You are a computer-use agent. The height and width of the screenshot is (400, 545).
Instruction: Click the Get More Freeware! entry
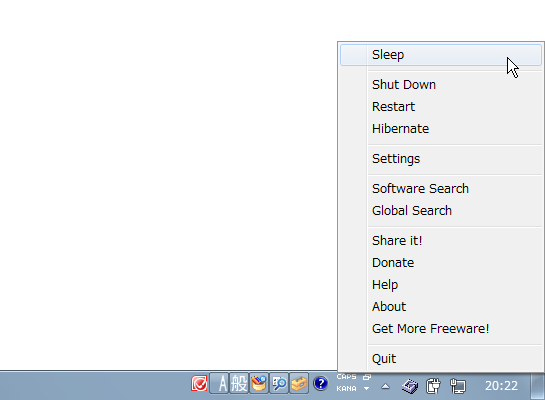point(430,329)
